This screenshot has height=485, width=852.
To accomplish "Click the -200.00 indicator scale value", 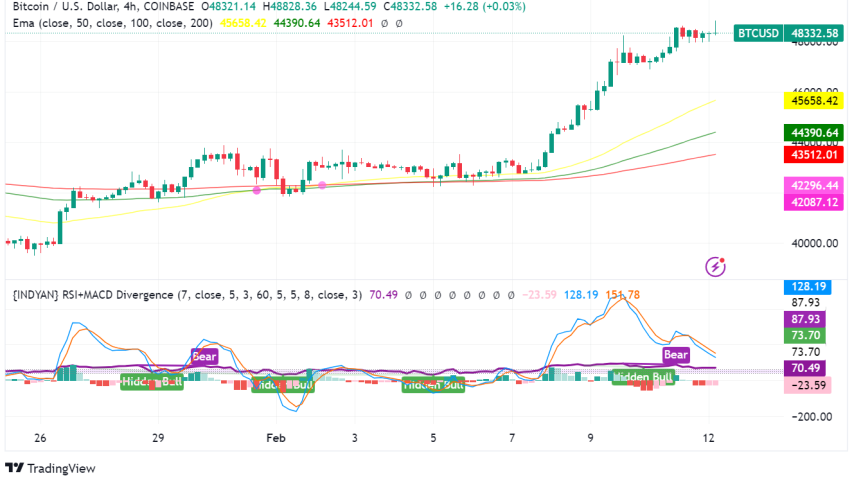I will (812, 417).
